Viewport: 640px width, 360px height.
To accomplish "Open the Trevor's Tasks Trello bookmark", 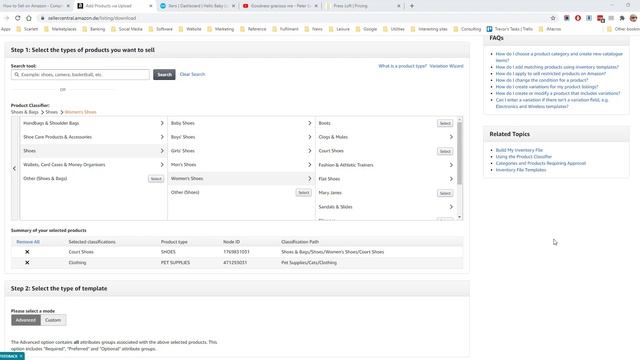I will click(509, 29).
